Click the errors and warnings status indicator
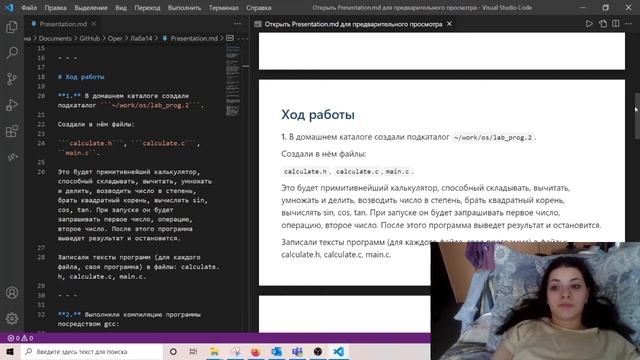The width and height of the screenshot is (640, 360). tap(20, 338)
